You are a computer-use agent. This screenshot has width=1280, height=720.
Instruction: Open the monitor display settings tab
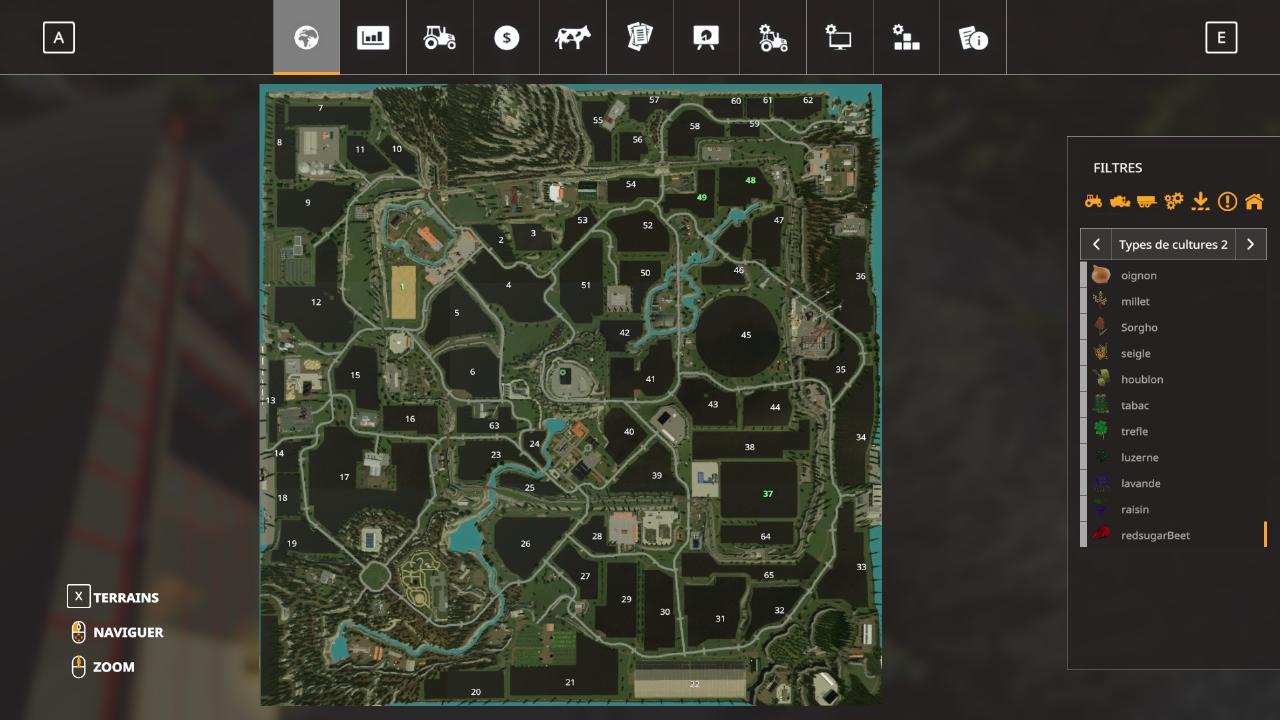(839, 38)
